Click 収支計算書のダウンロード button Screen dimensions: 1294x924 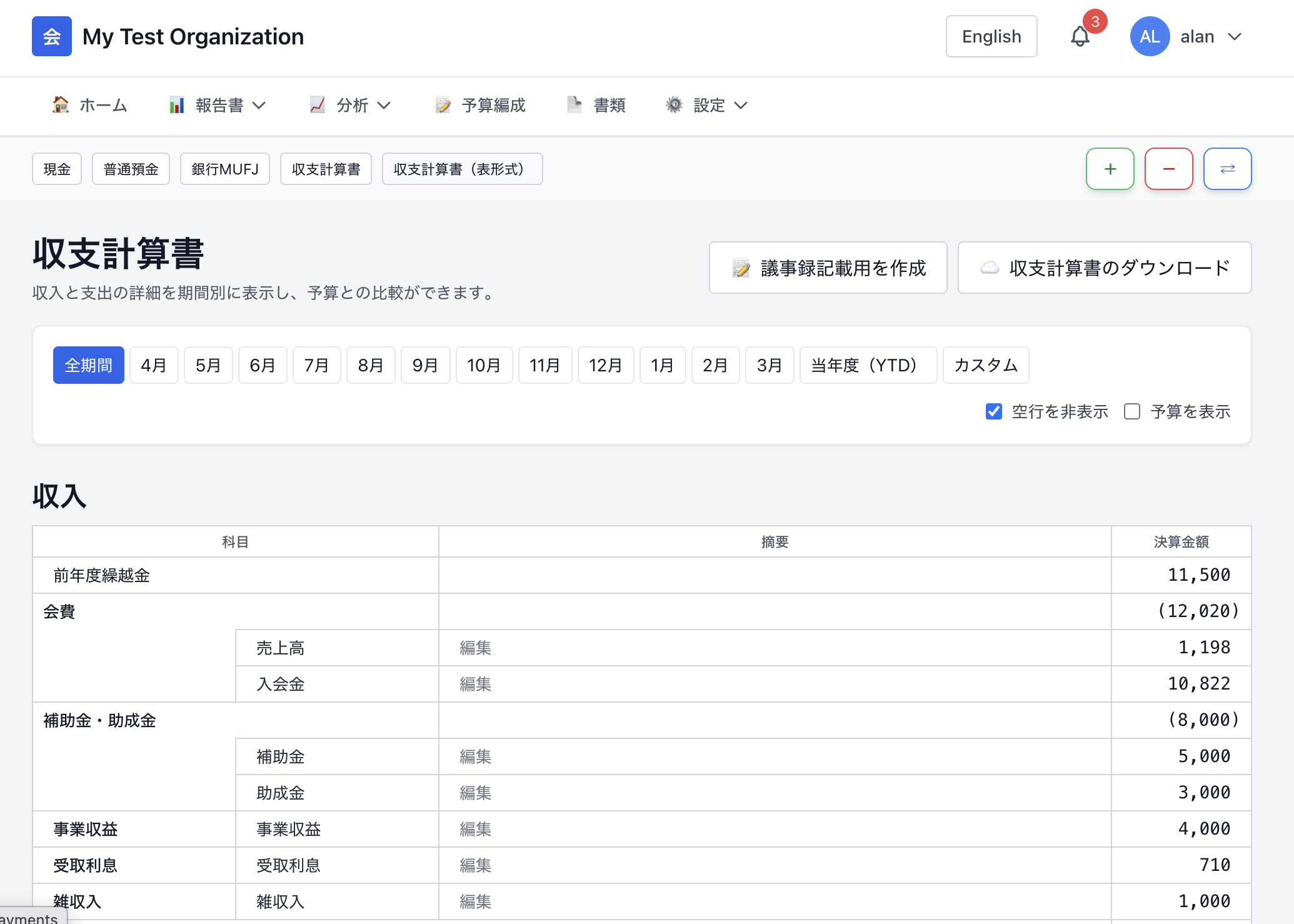[1104, 268]
